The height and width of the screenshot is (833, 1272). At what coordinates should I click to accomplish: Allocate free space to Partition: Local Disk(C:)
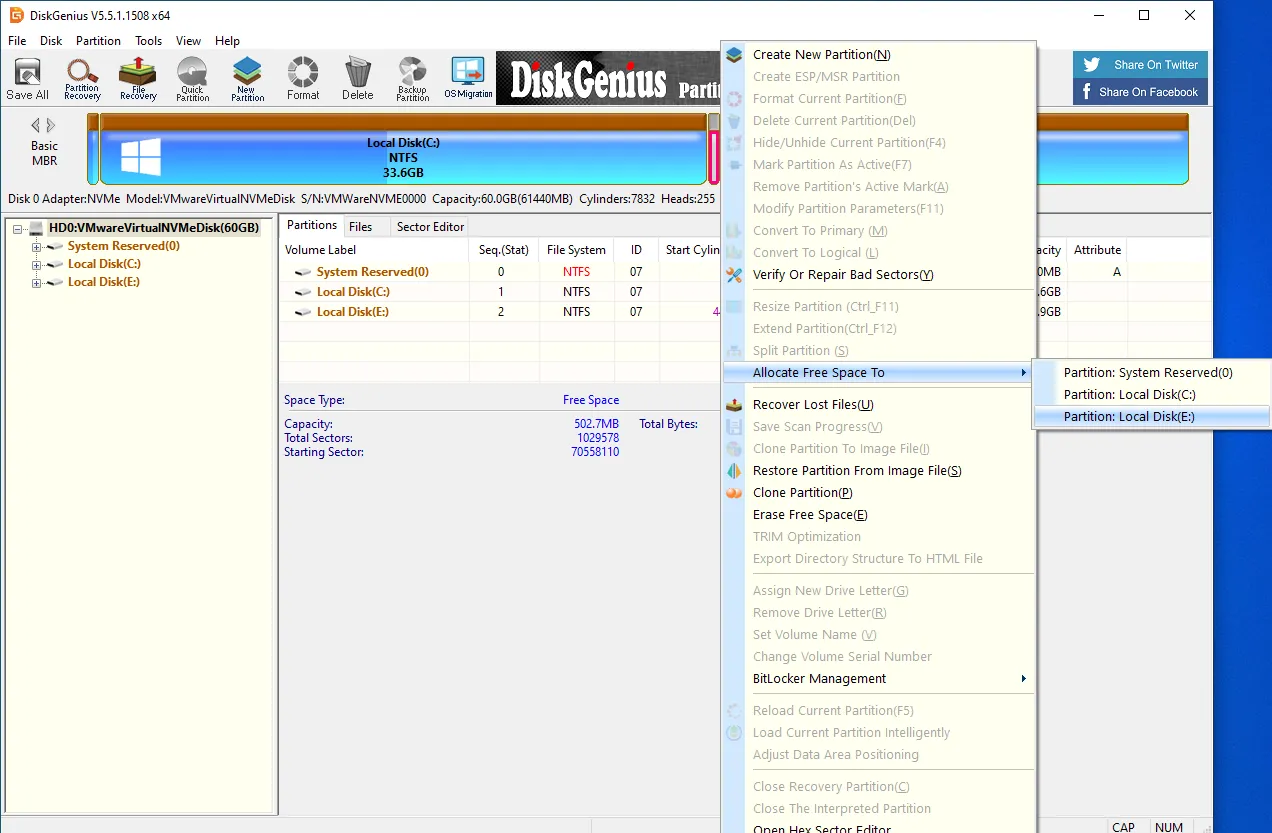pyautogui.click(x=1151, y=395)
